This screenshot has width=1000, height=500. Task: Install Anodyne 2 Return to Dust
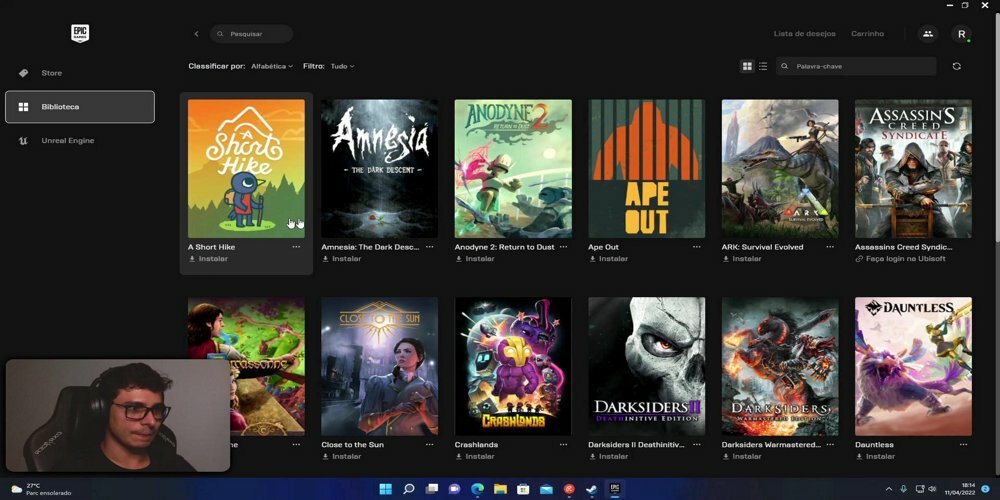474,259
